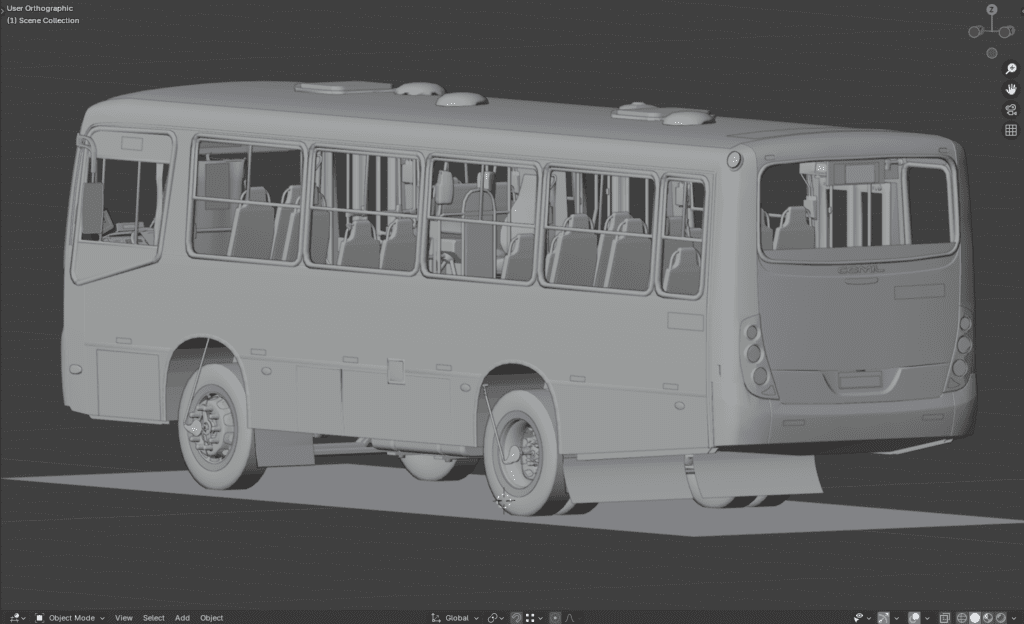Click the zoom magnifier gizmo icon
The height and width of the screenshot is (624, 1024).
tap(1011, 69)
